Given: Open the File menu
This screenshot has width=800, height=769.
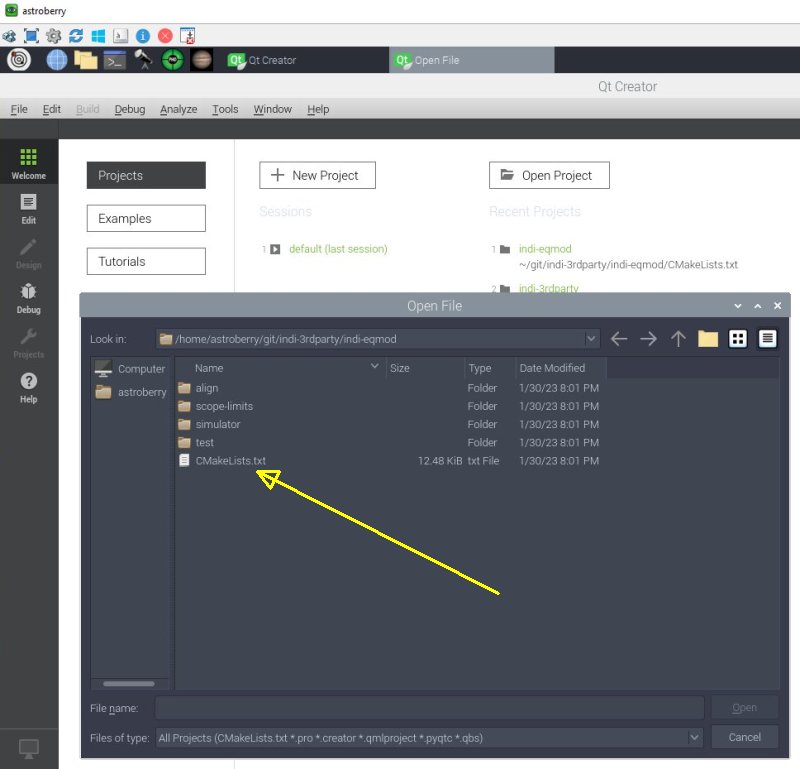Looking at the screenshot, I should click(x=19, y=109).
